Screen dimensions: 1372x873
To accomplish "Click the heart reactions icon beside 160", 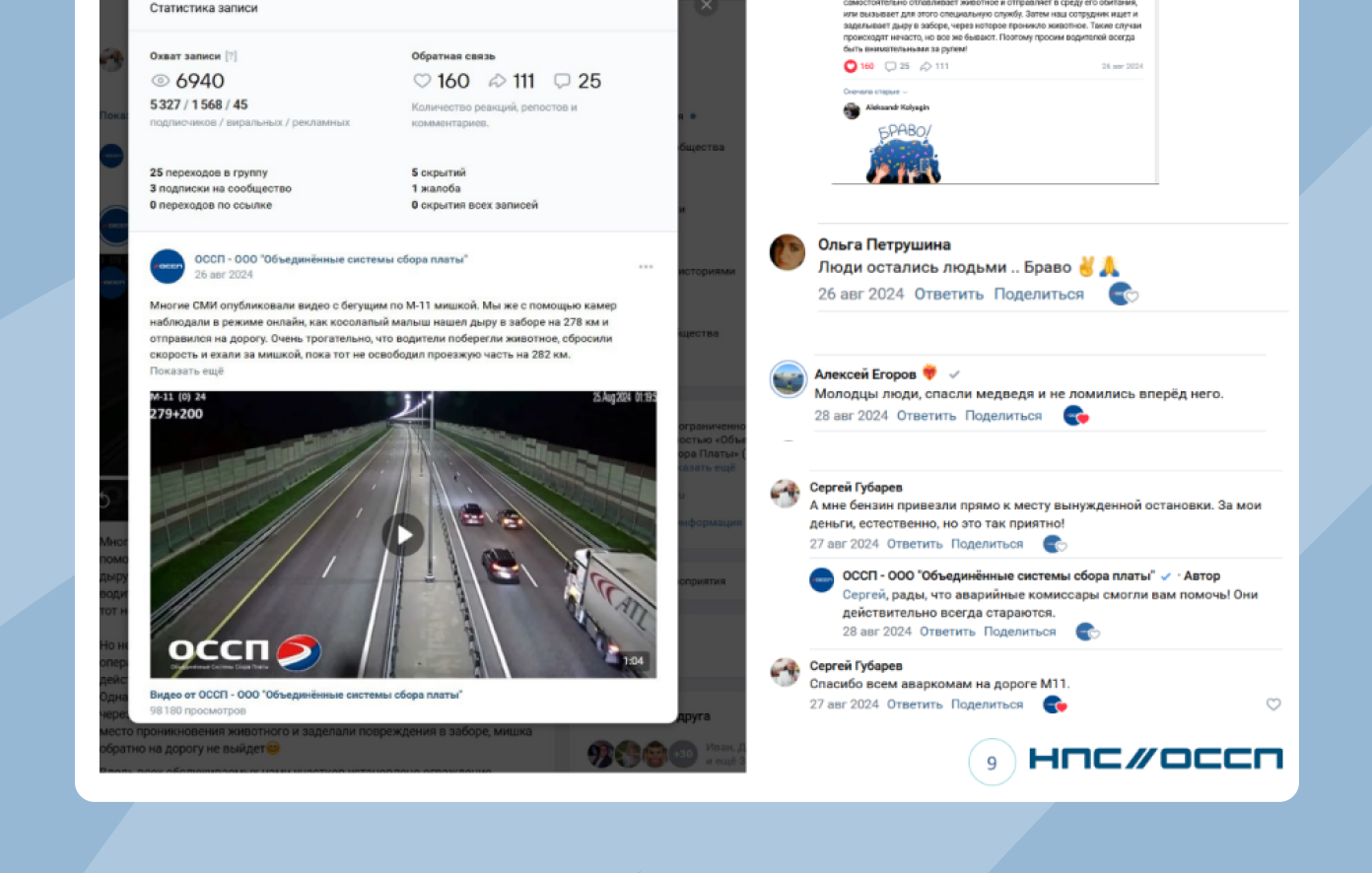I will (x=422, y=81).
